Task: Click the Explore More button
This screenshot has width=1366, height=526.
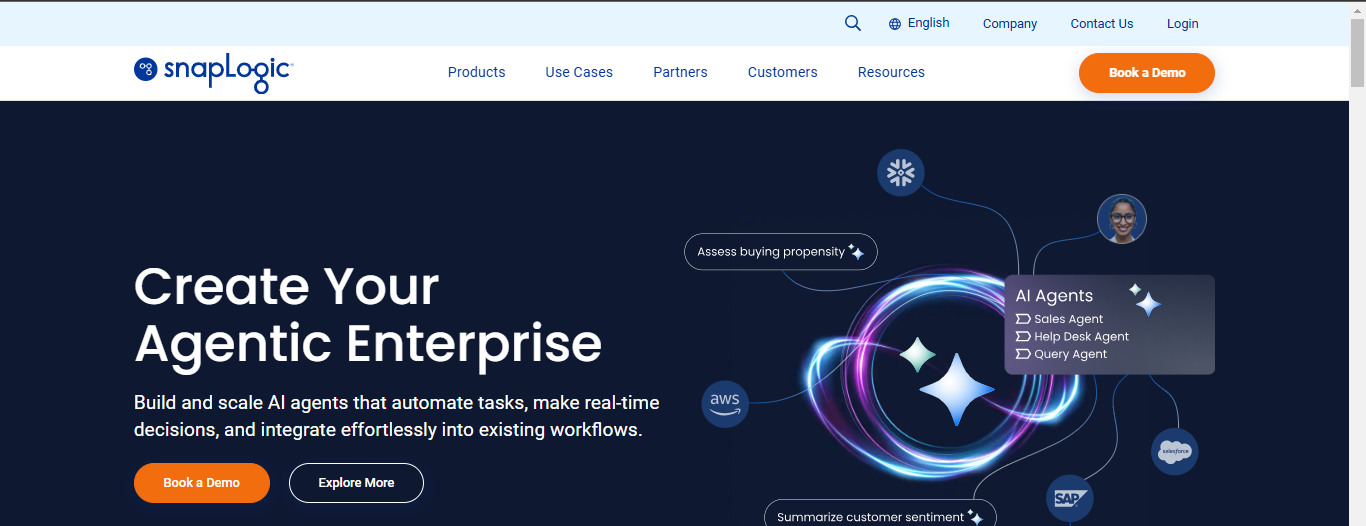Action: tap(356, 483)
